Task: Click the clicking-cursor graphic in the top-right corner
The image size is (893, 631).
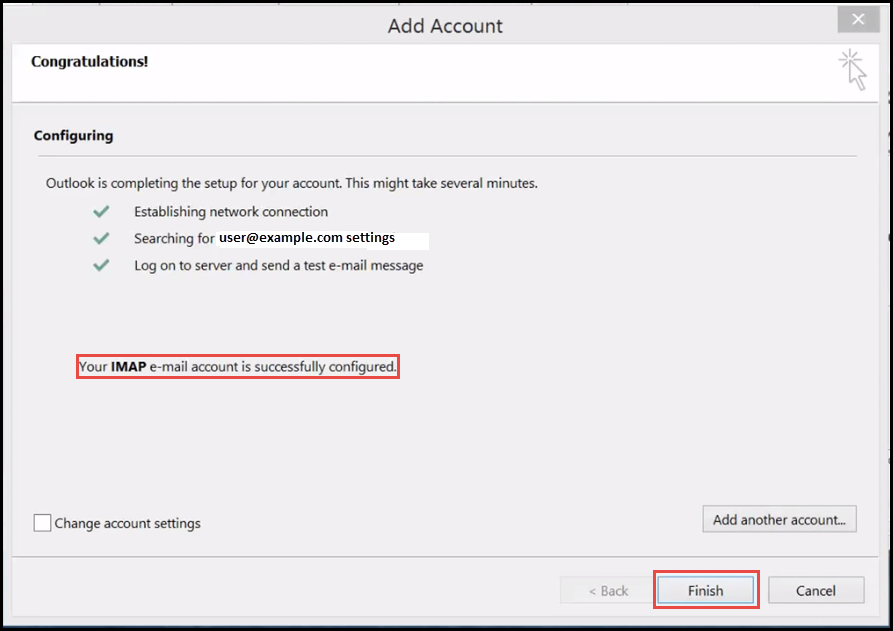Action: tap(851, 68)
